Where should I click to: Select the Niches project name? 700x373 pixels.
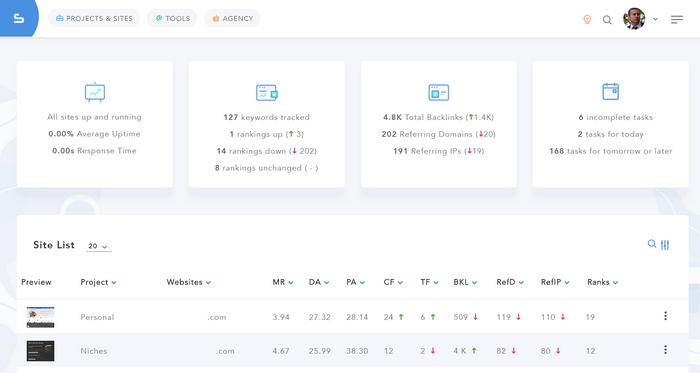click(x=94, y=351)
